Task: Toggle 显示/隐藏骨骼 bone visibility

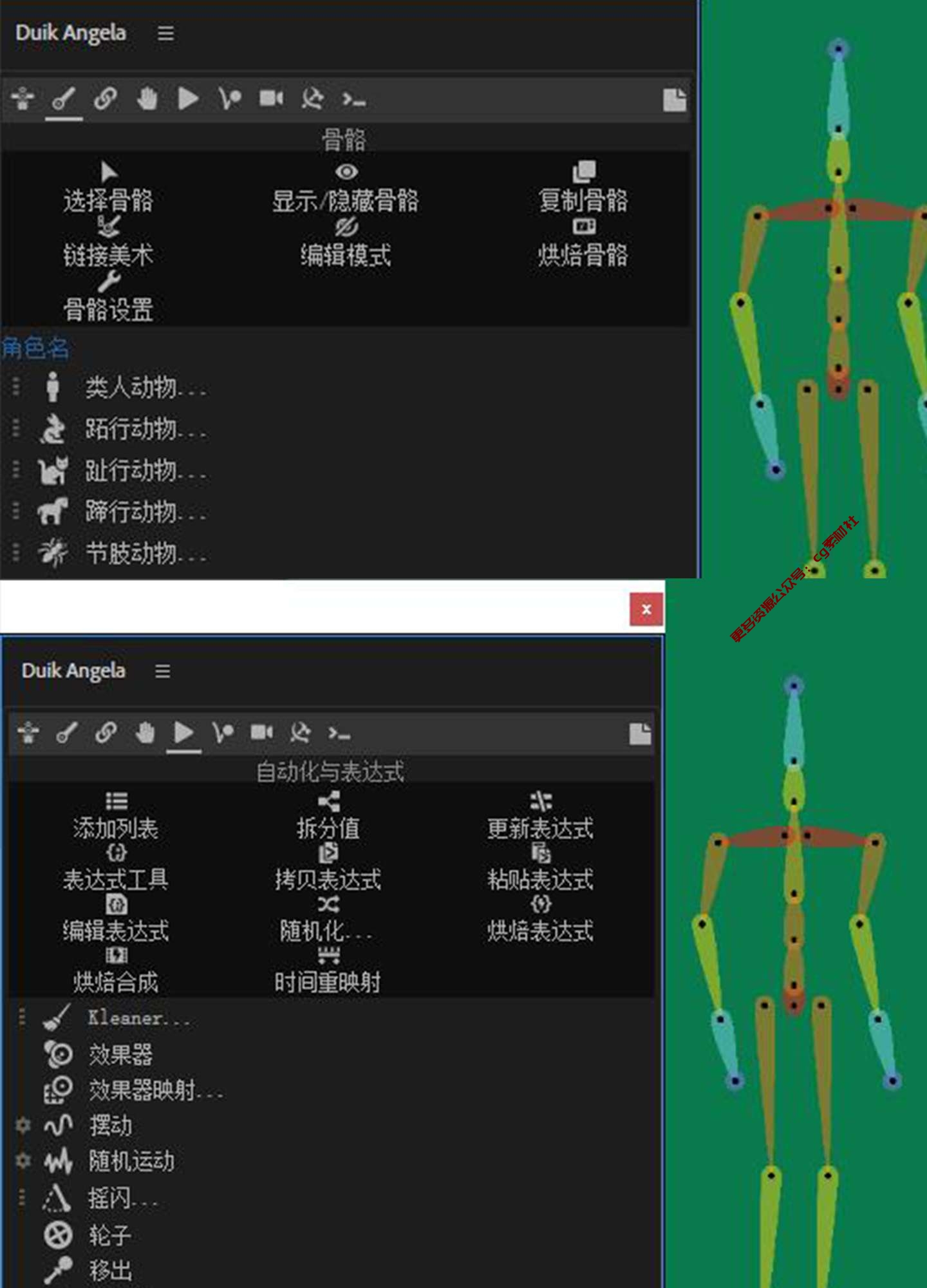Action: click(x=346, y=188)
